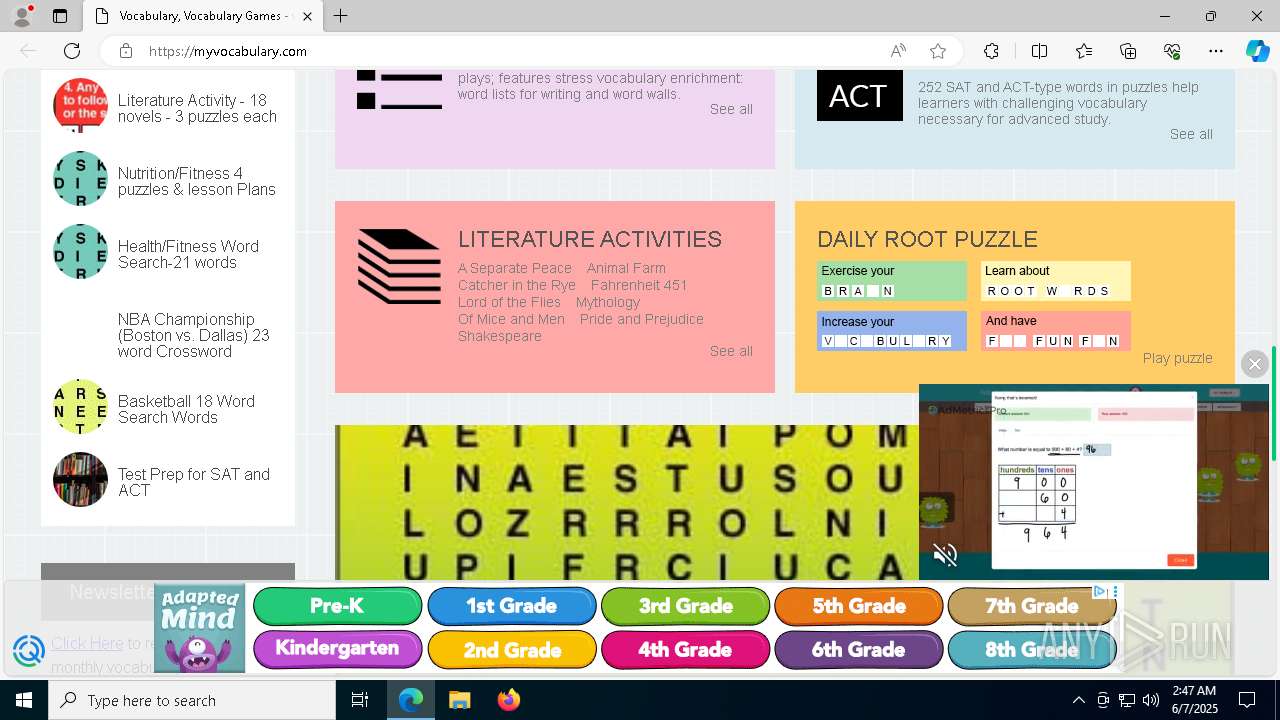Open File Explorer from the taskbar
This screenshot has width=1280, height=720.
(x=459, y=700)
